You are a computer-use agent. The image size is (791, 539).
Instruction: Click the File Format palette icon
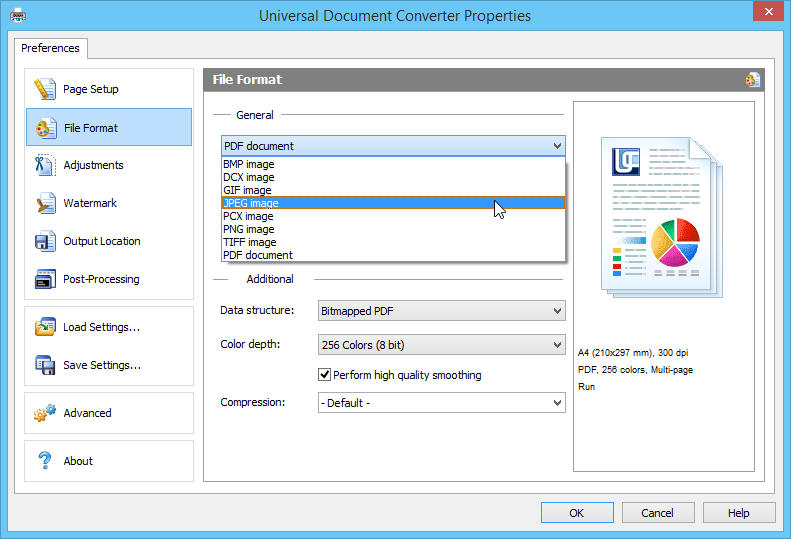tap(45, 128)
